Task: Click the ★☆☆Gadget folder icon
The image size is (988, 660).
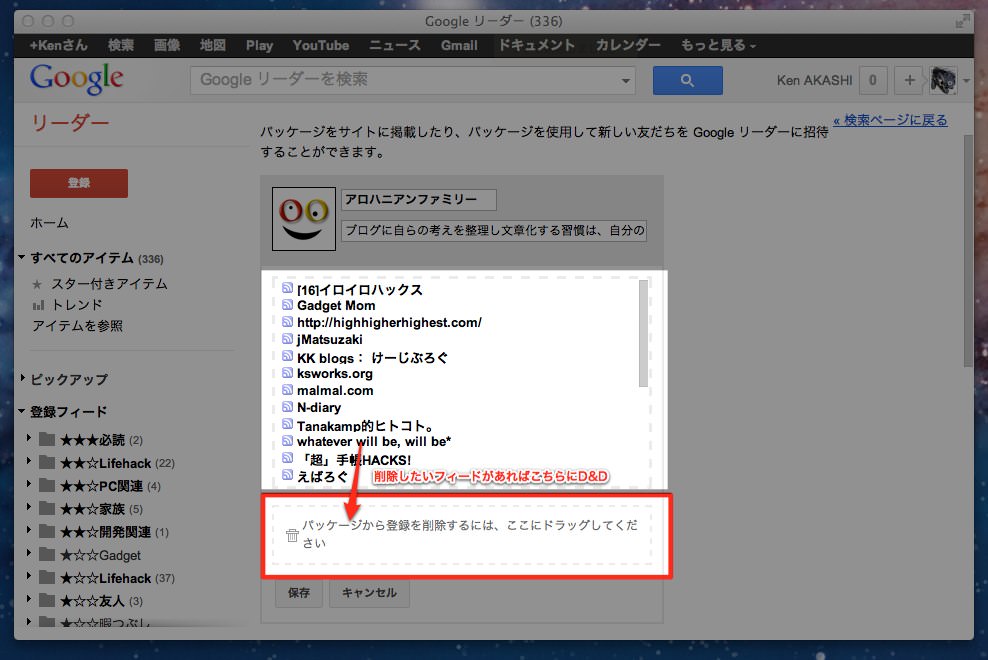Action: pos(47,555)
